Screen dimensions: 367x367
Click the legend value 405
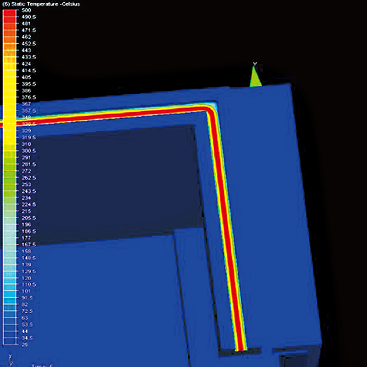26,77
